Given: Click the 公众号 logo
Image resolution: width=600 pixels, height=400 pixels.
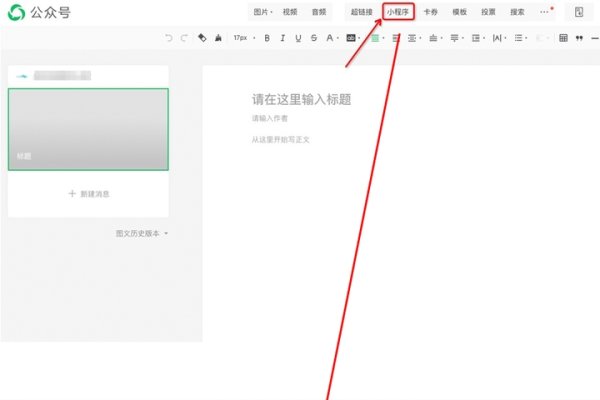Looking at the screenshot, I should (x=39, y=13).
